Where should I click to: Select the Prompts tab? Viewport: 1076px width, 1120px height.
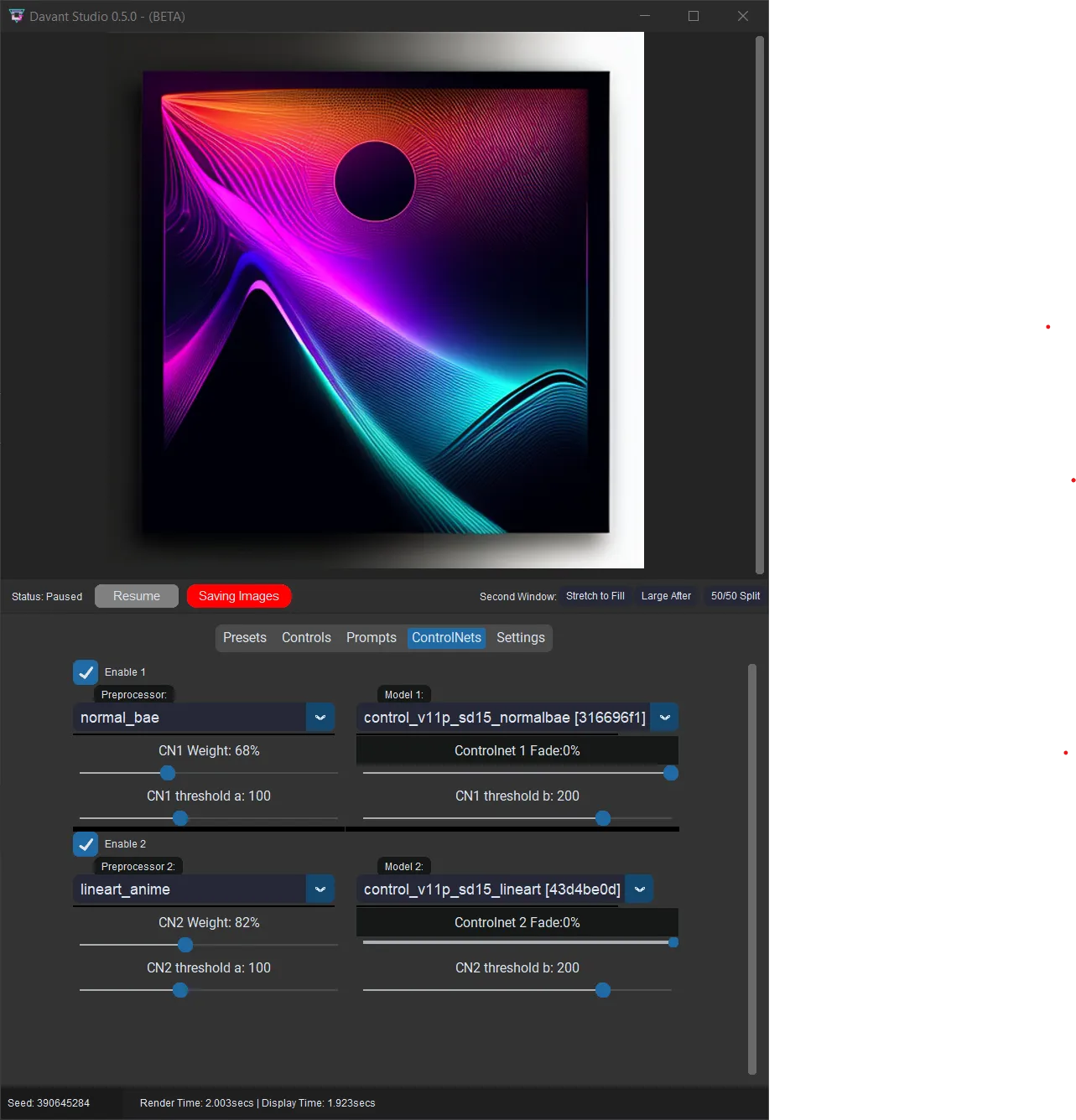pos(371,637)
